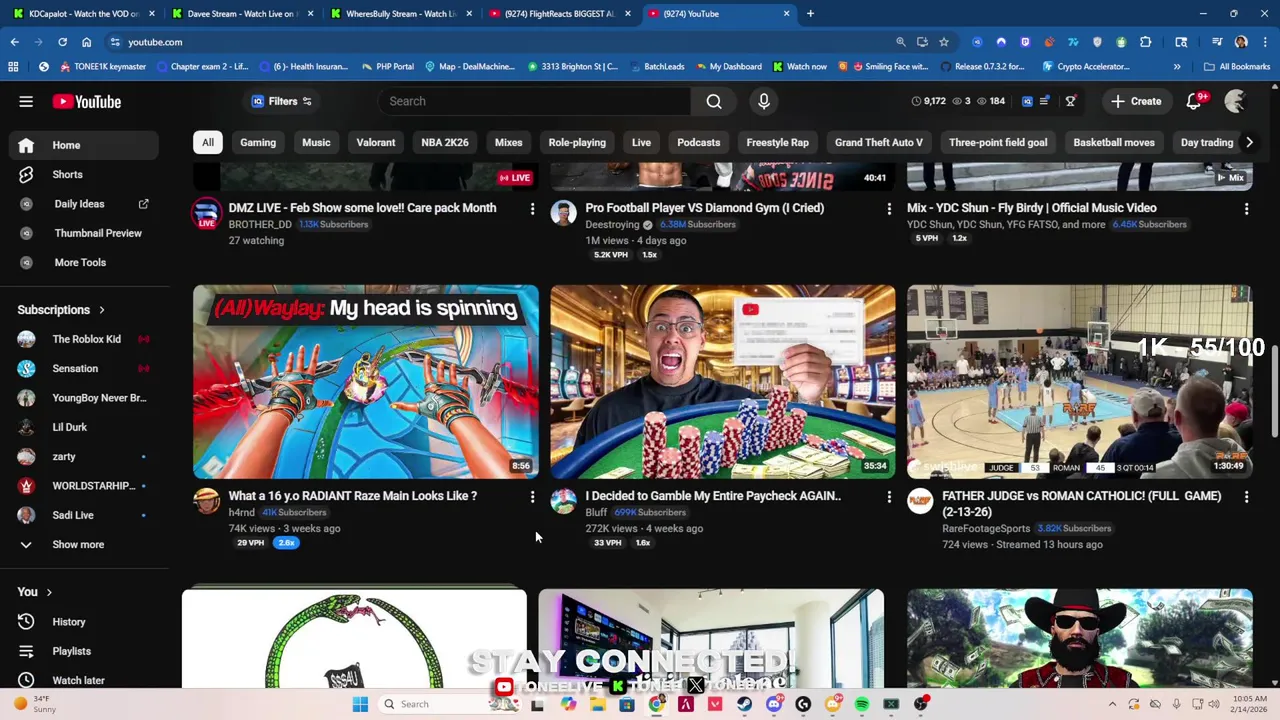Open the Shorts sidebar item
Viewport: 1280px width, 720px height.
point(84,174)
